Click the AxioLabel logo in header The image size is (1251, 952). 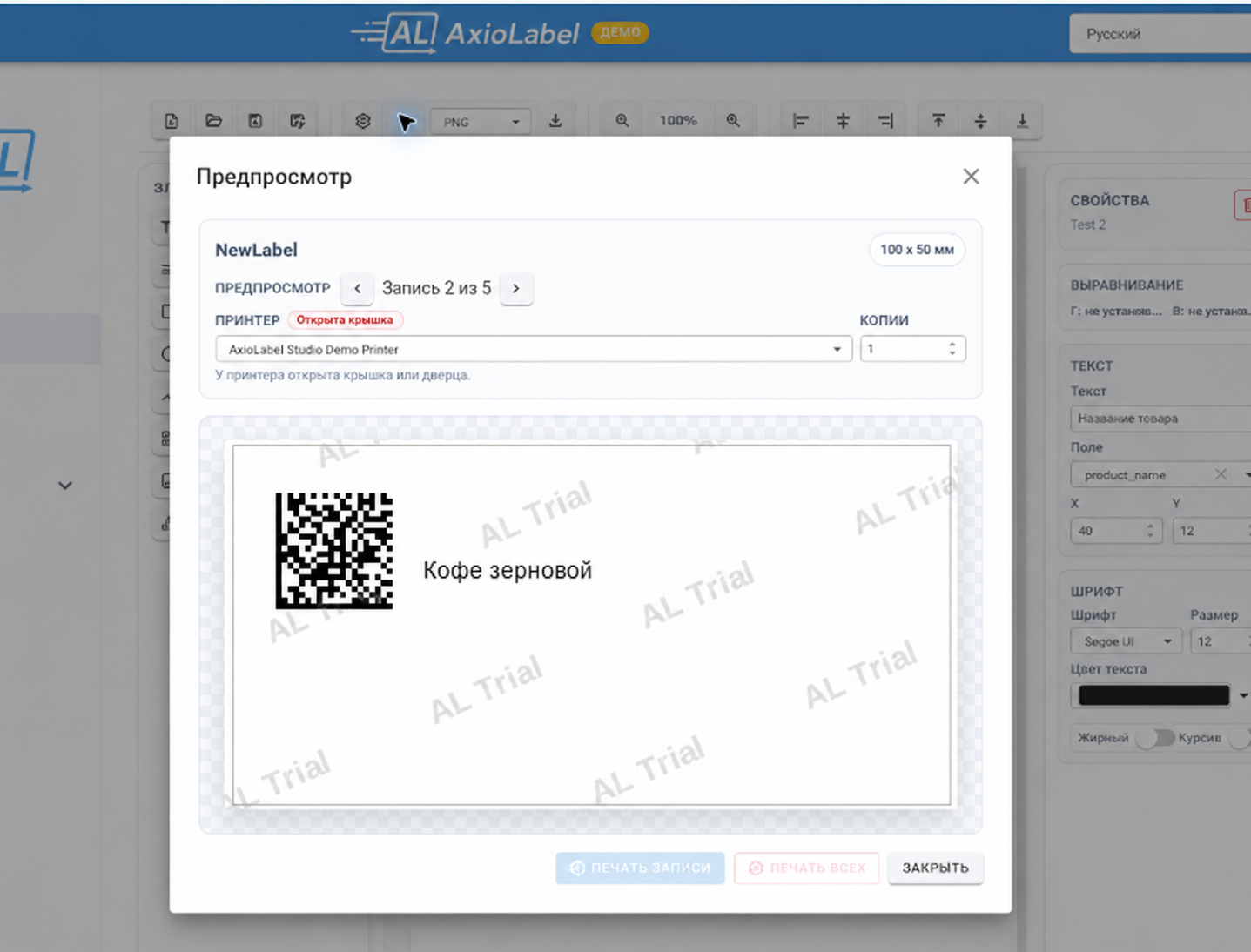click(x=465, y=33)
